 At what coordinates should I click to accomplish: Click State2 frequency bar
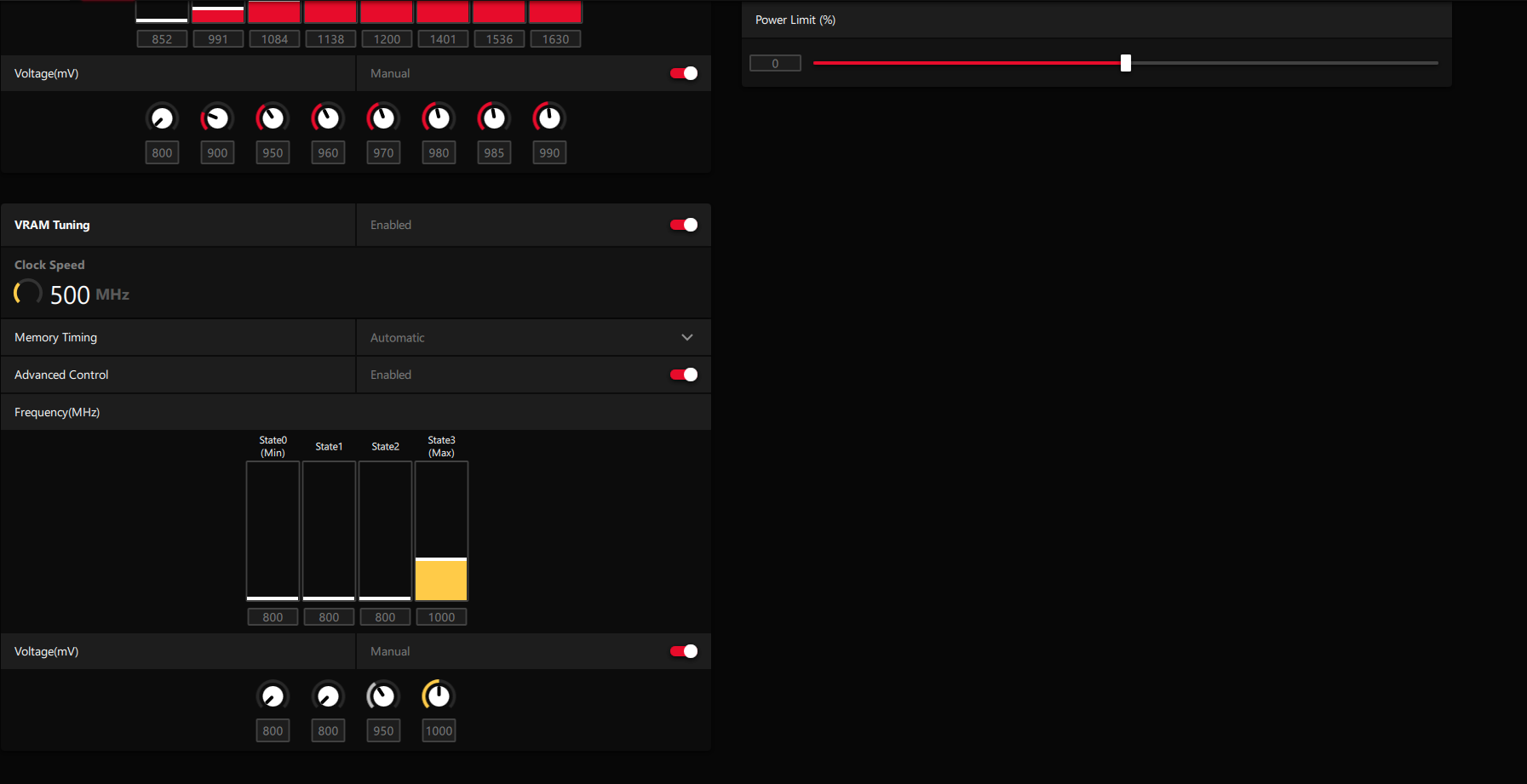pyautogui.click(x=385, y=531)
